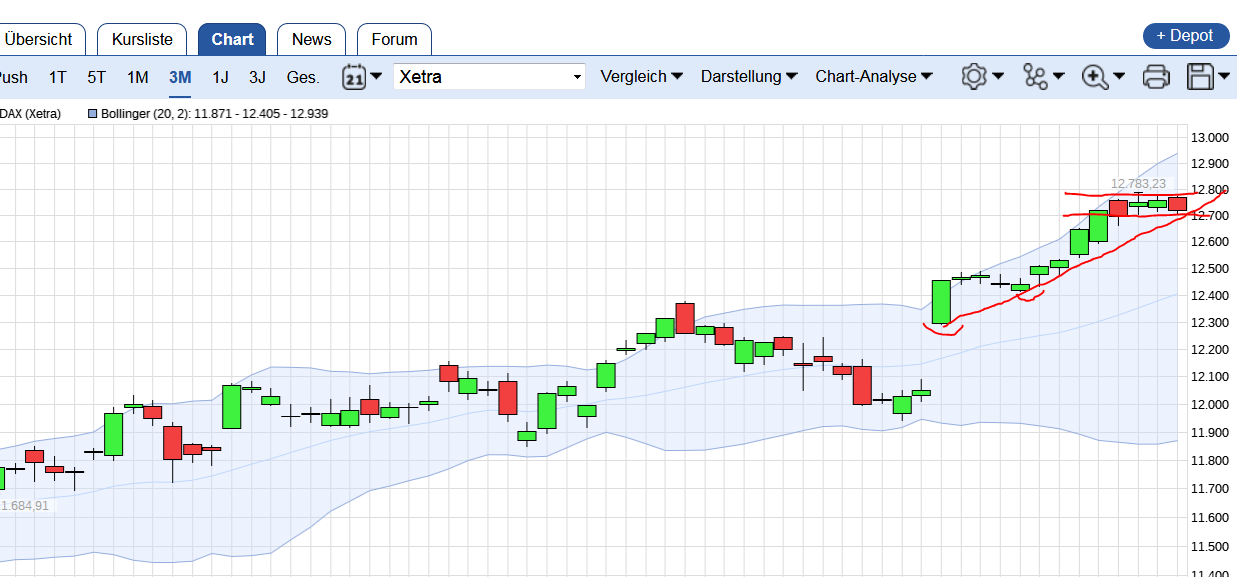Open the calendar date picker icon

[x=354, y=77]
